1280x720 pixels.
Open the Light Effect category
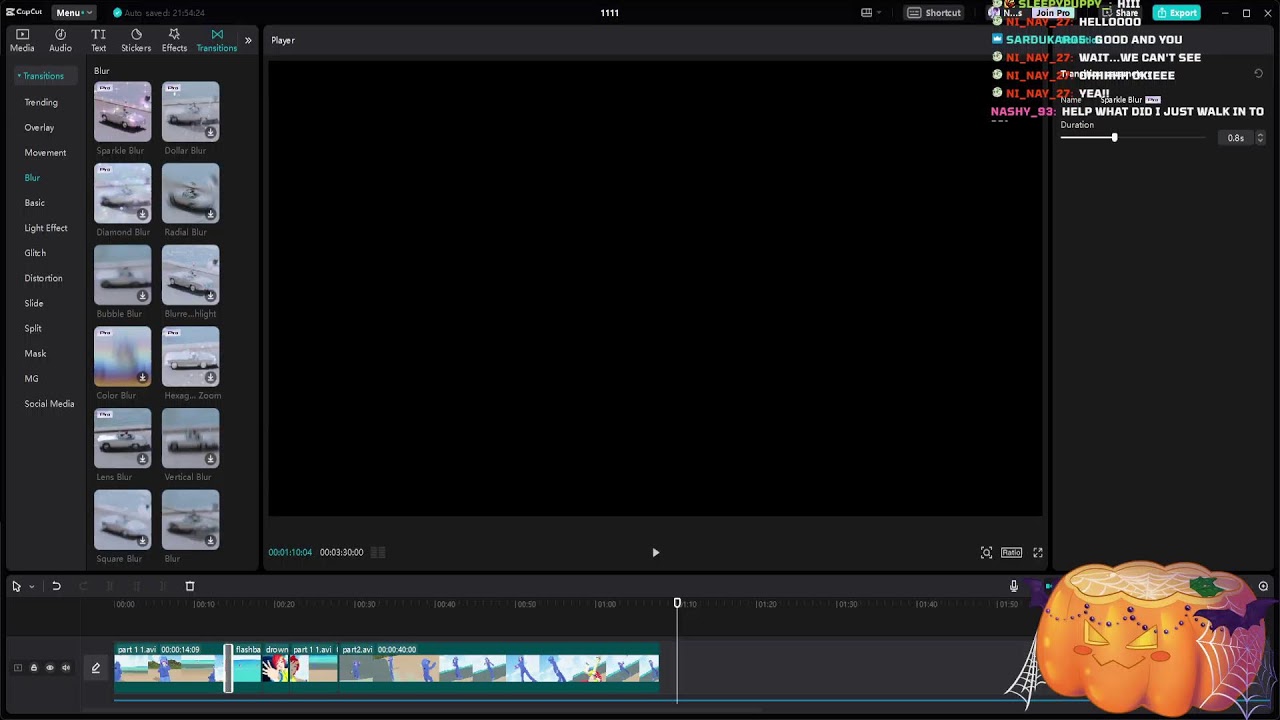point(46,228)
